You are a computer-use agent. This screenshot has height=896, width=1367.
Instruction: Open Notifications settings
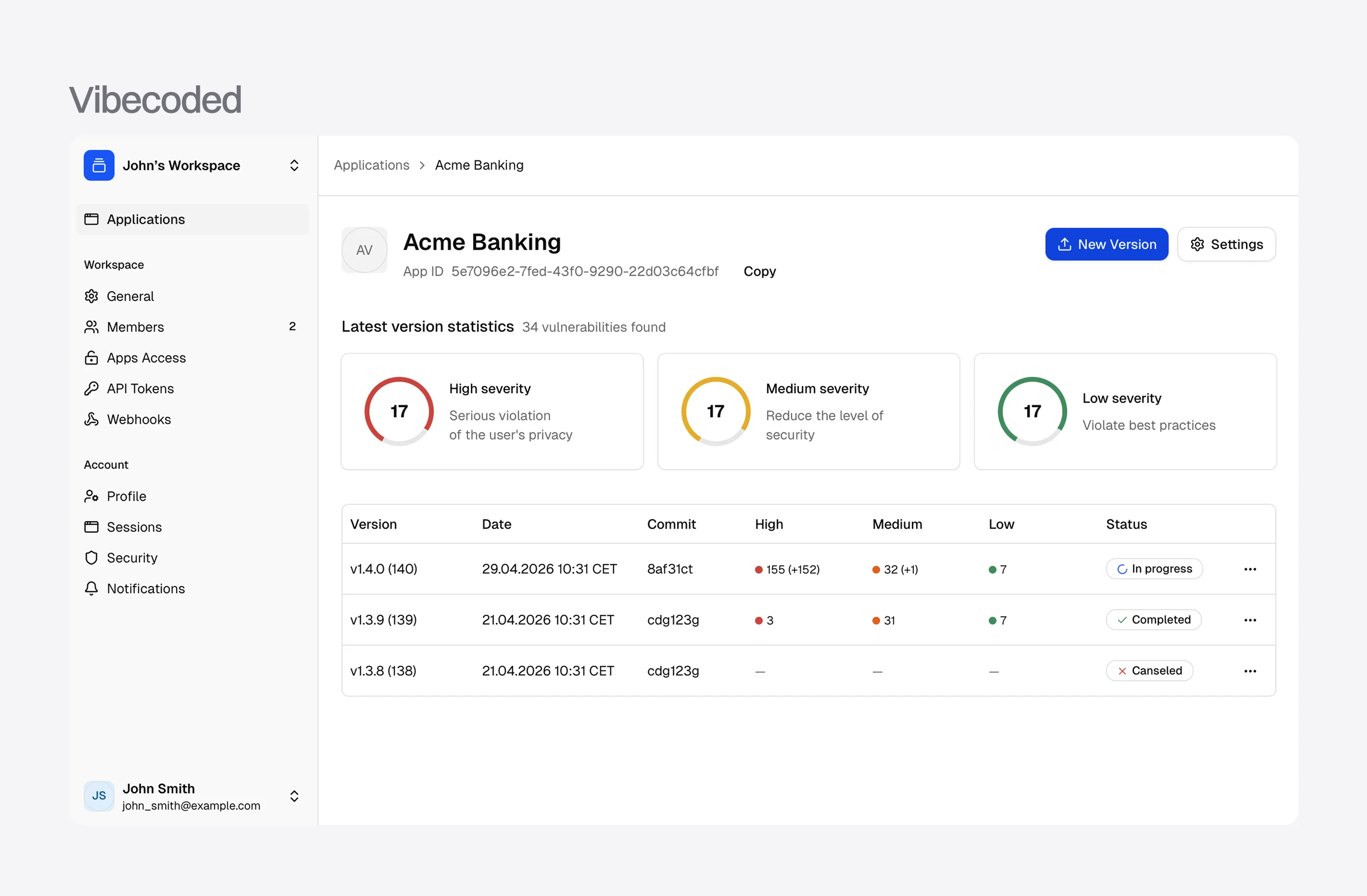click(x=192, y=589)
